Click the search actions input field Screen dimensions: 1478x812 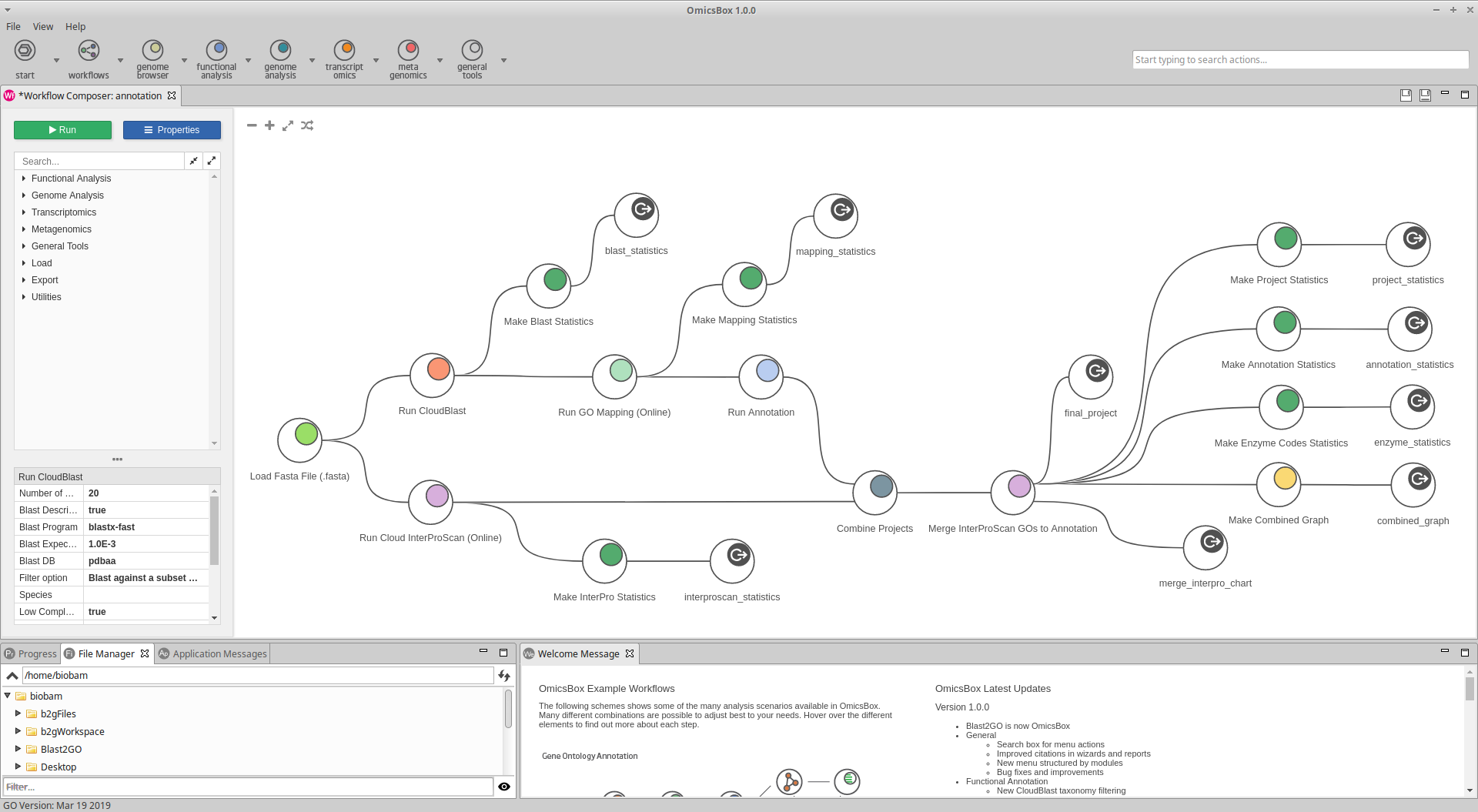[1299, 60]
